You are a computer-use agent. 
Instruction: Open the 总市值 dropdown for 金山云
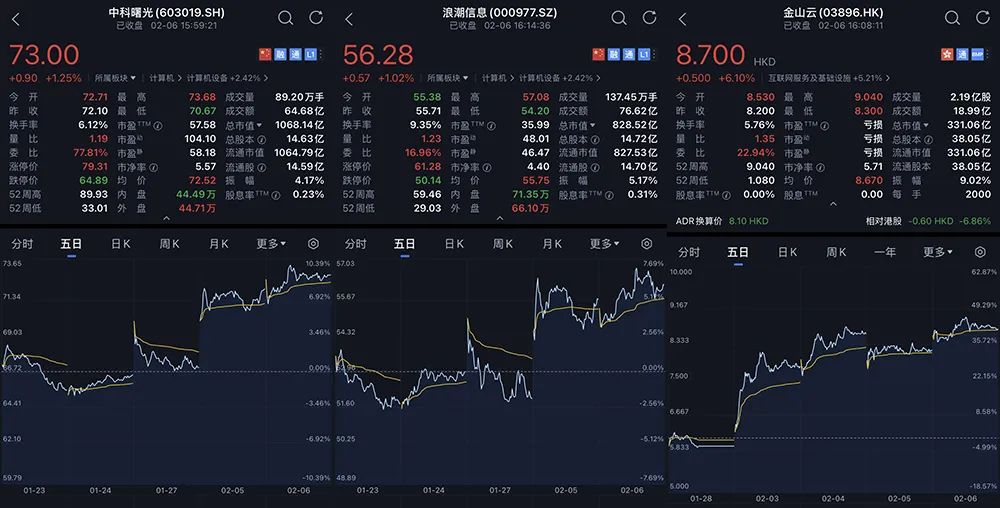(910, 126)
